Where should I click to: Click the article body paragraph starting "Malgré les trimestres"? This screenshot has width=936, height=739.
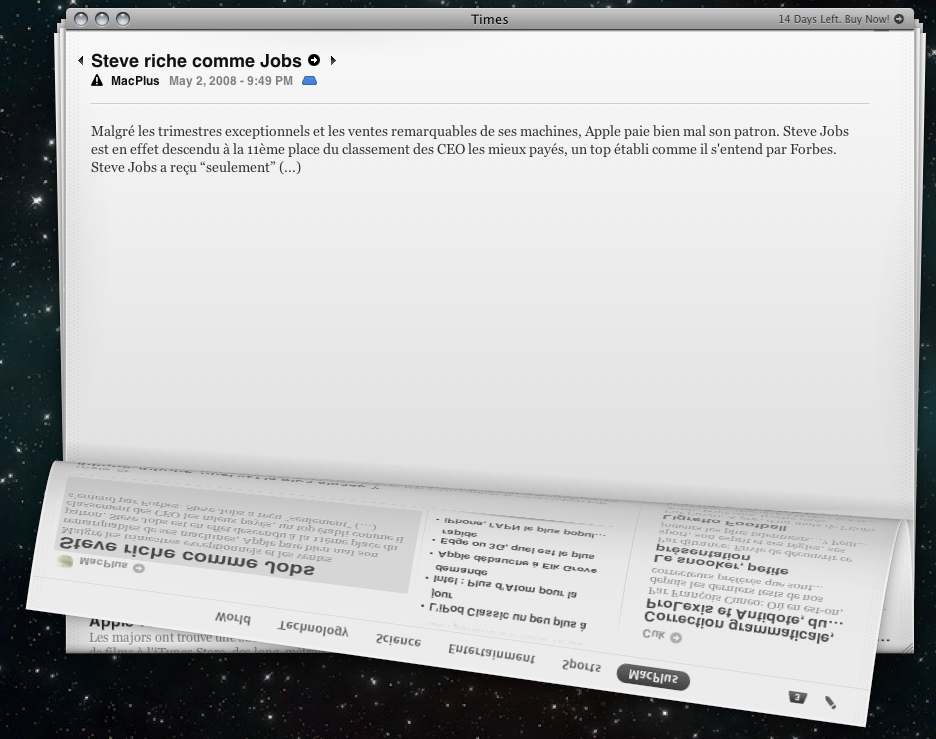click(470, 149)
